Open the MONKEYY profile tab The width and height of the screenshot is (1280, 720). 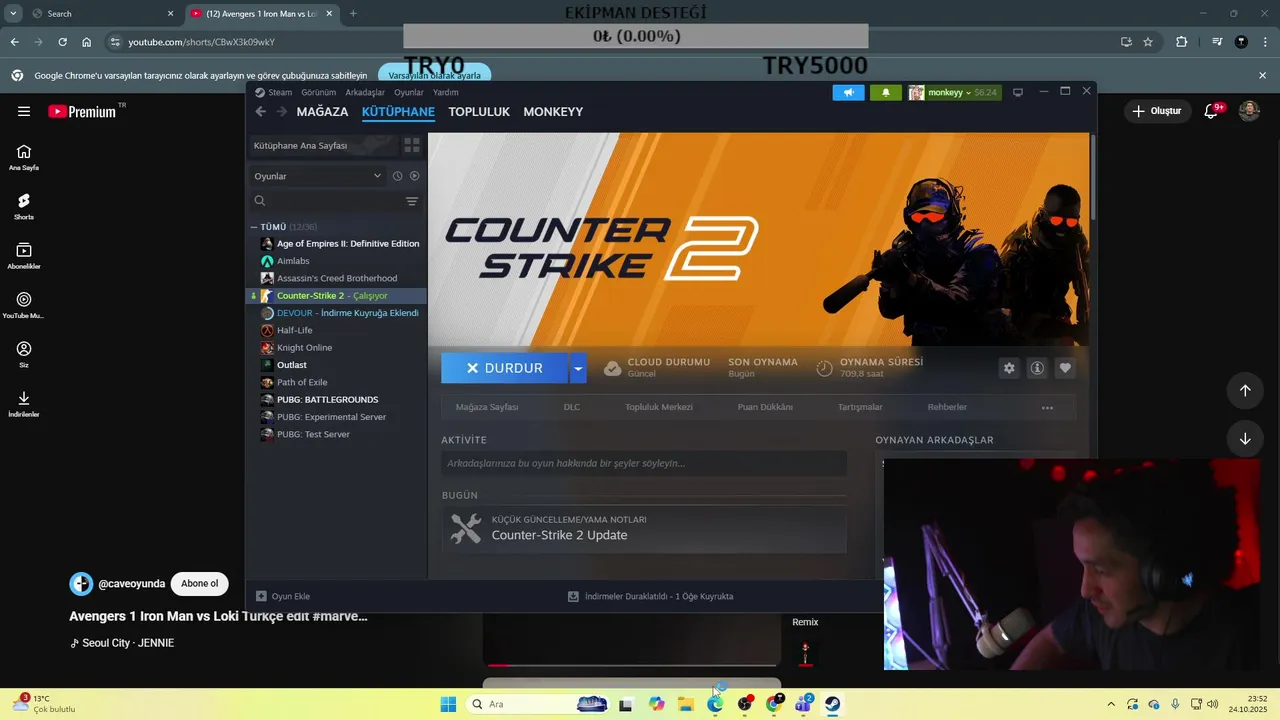pos(553,112)
